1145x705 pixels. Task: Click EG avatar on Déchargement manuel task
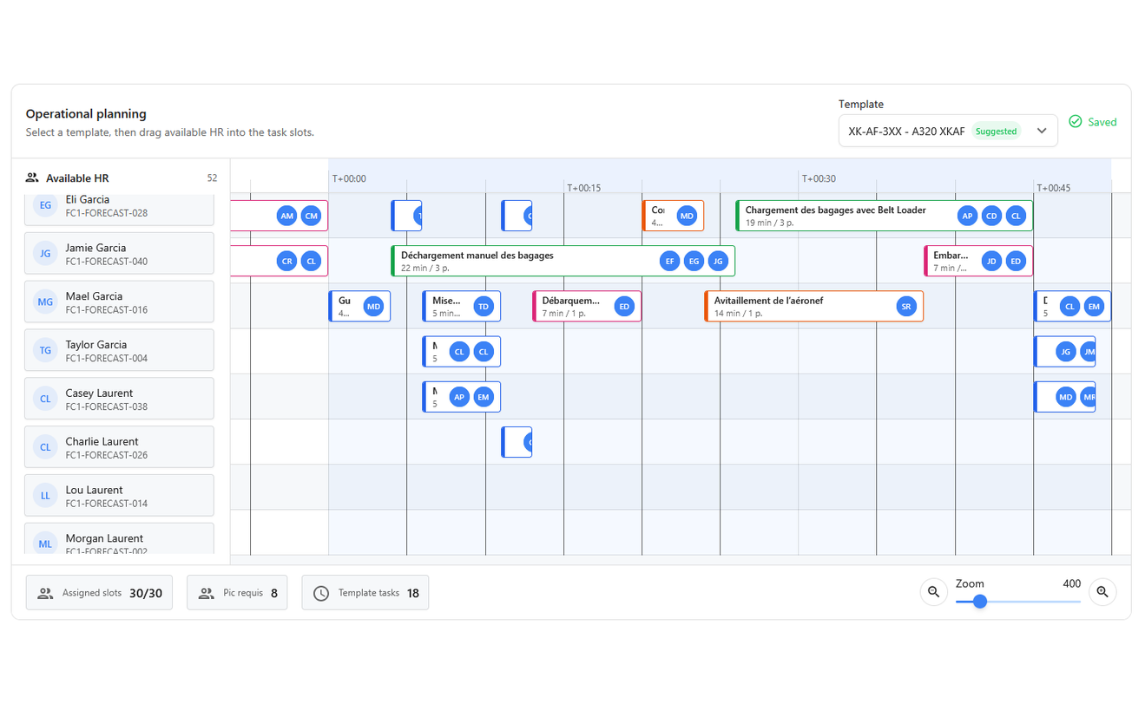(x=694, y=261)
